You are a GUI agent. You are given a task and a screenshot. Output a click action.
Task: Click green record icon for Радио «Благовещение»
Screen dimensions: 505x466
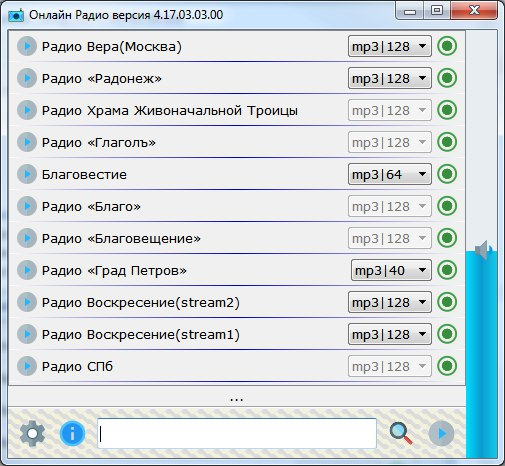447,238
